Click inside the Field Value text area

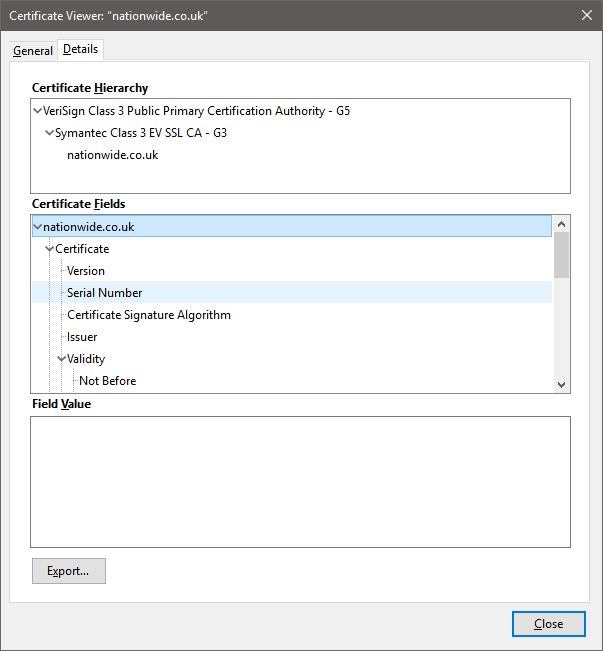[x=300, y=481]
